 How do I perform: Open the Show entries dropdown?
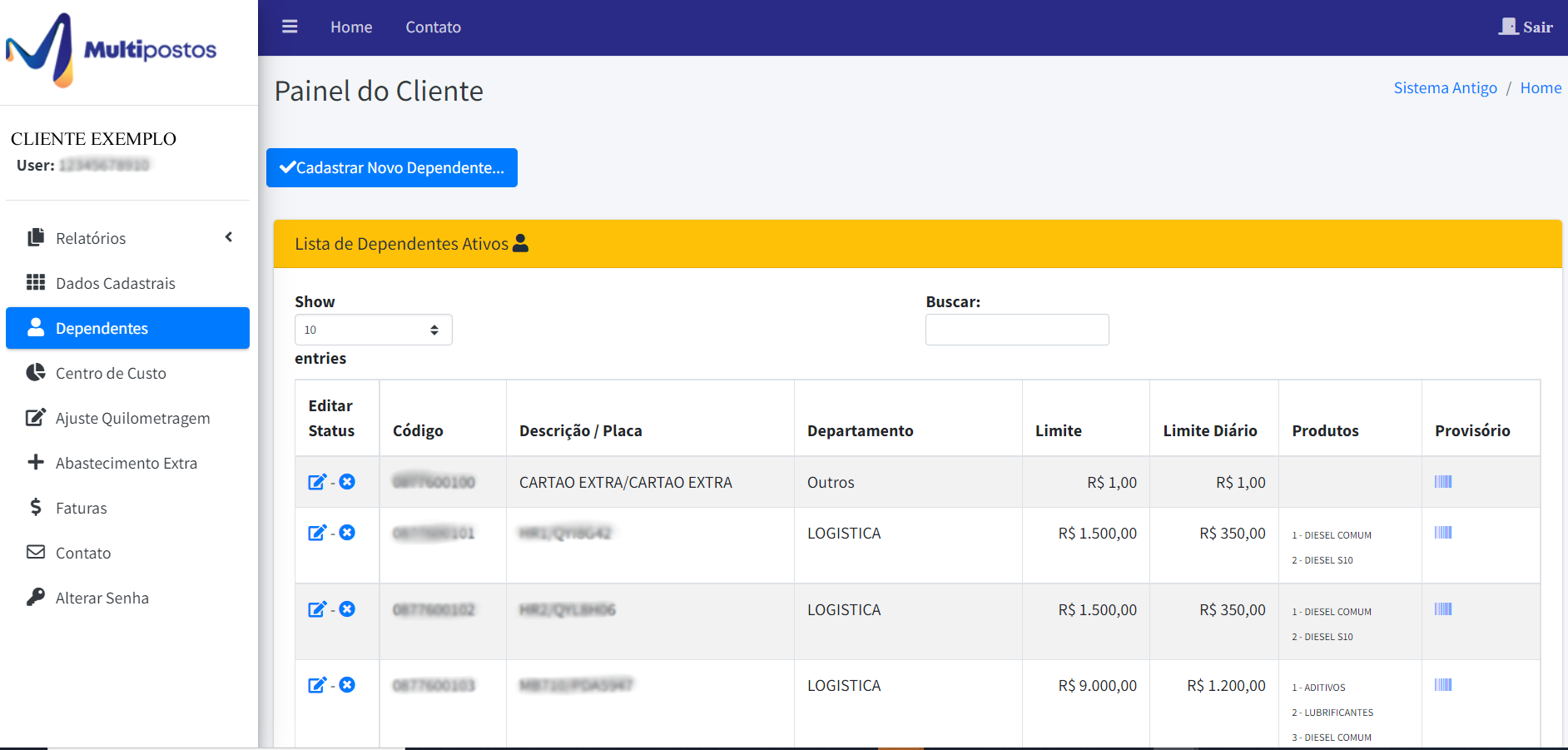[374, 330]
